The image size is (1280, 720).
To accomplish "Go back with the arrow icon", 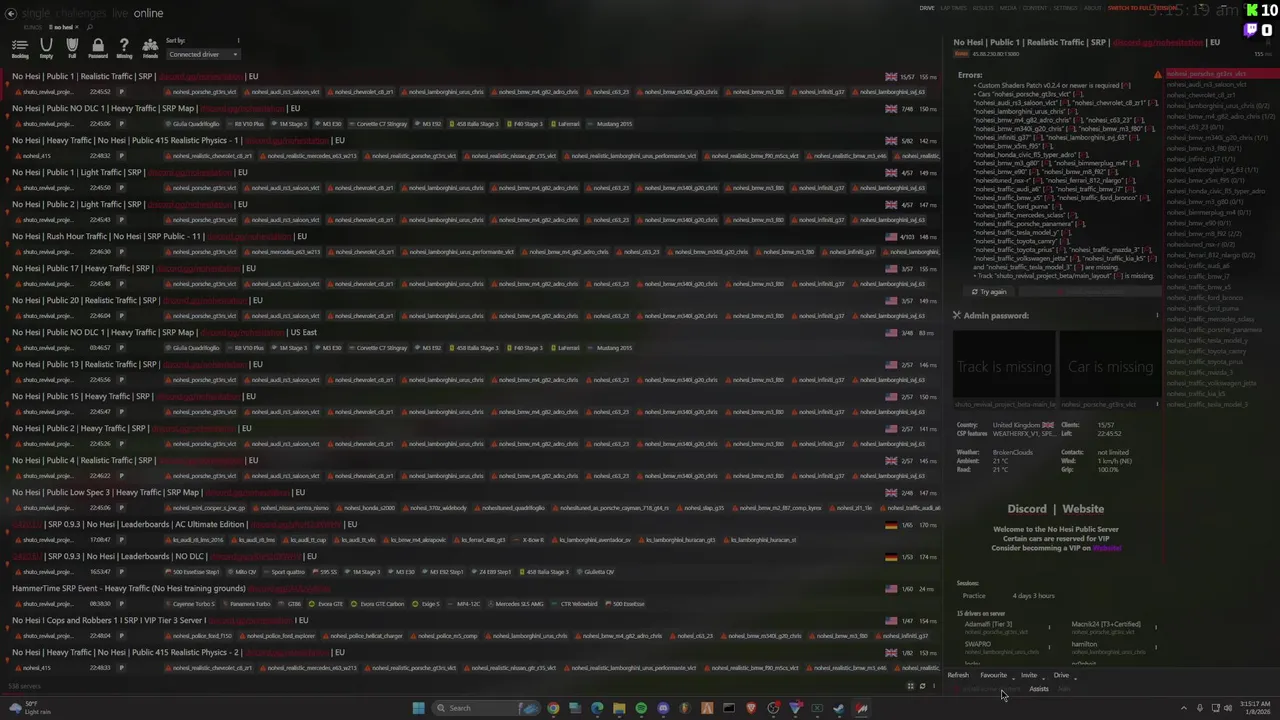I will coord(10,13).
